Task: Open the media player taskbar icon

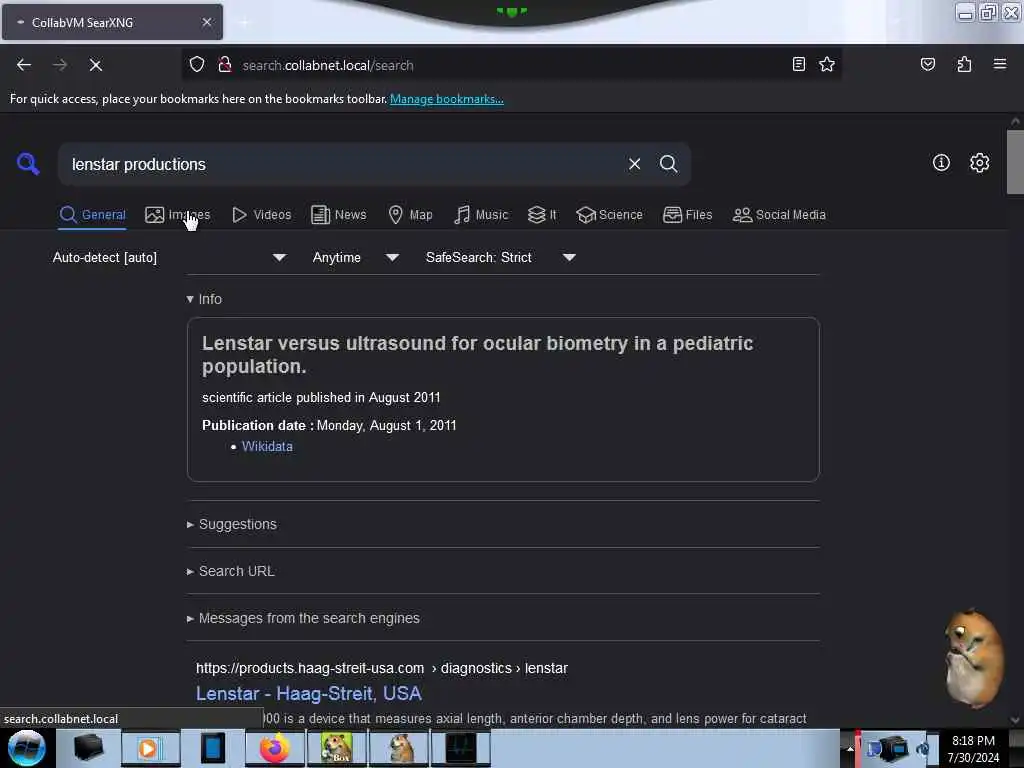Action: point(150,748)
